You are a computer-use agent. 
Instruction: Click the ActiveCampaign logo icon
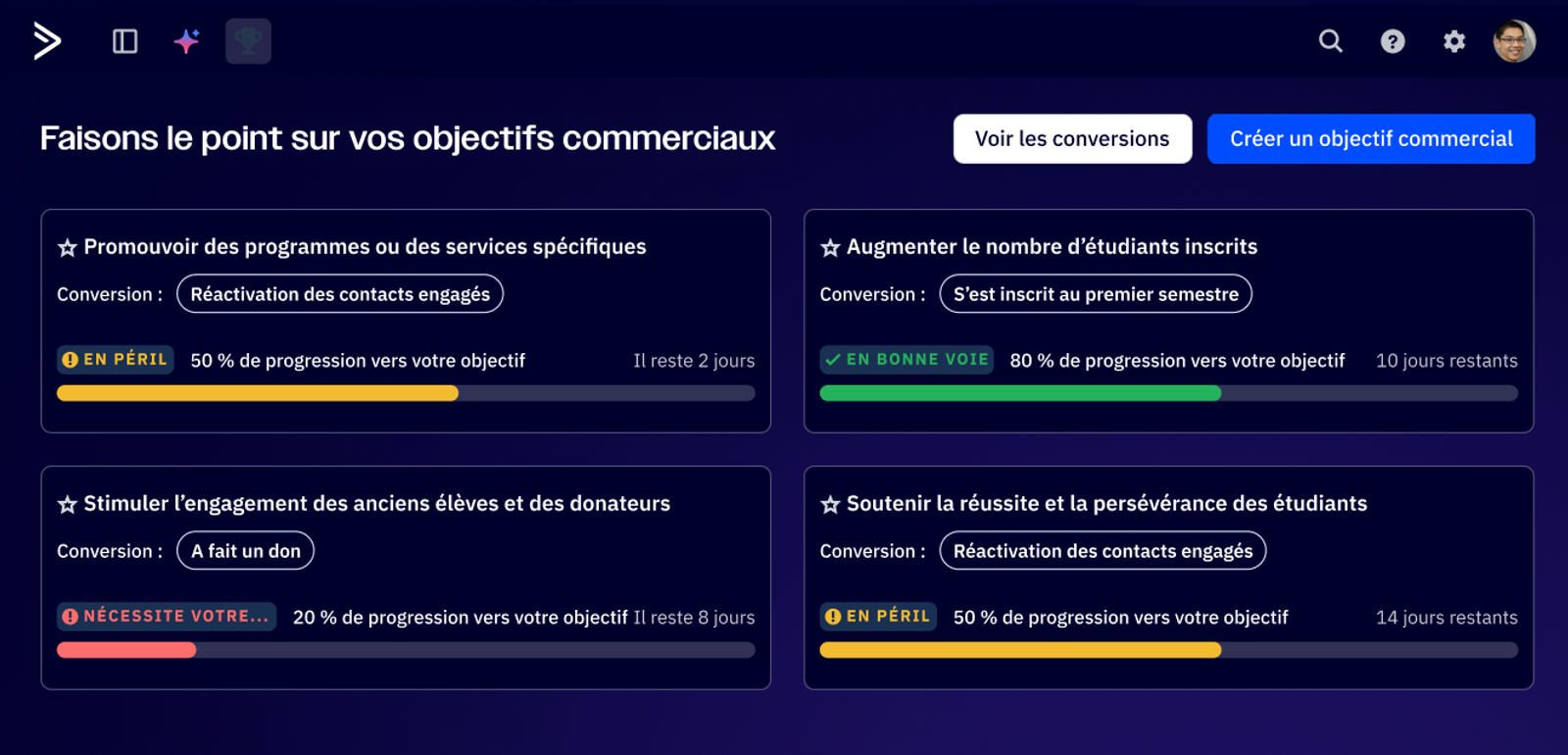tap(47, 41)
